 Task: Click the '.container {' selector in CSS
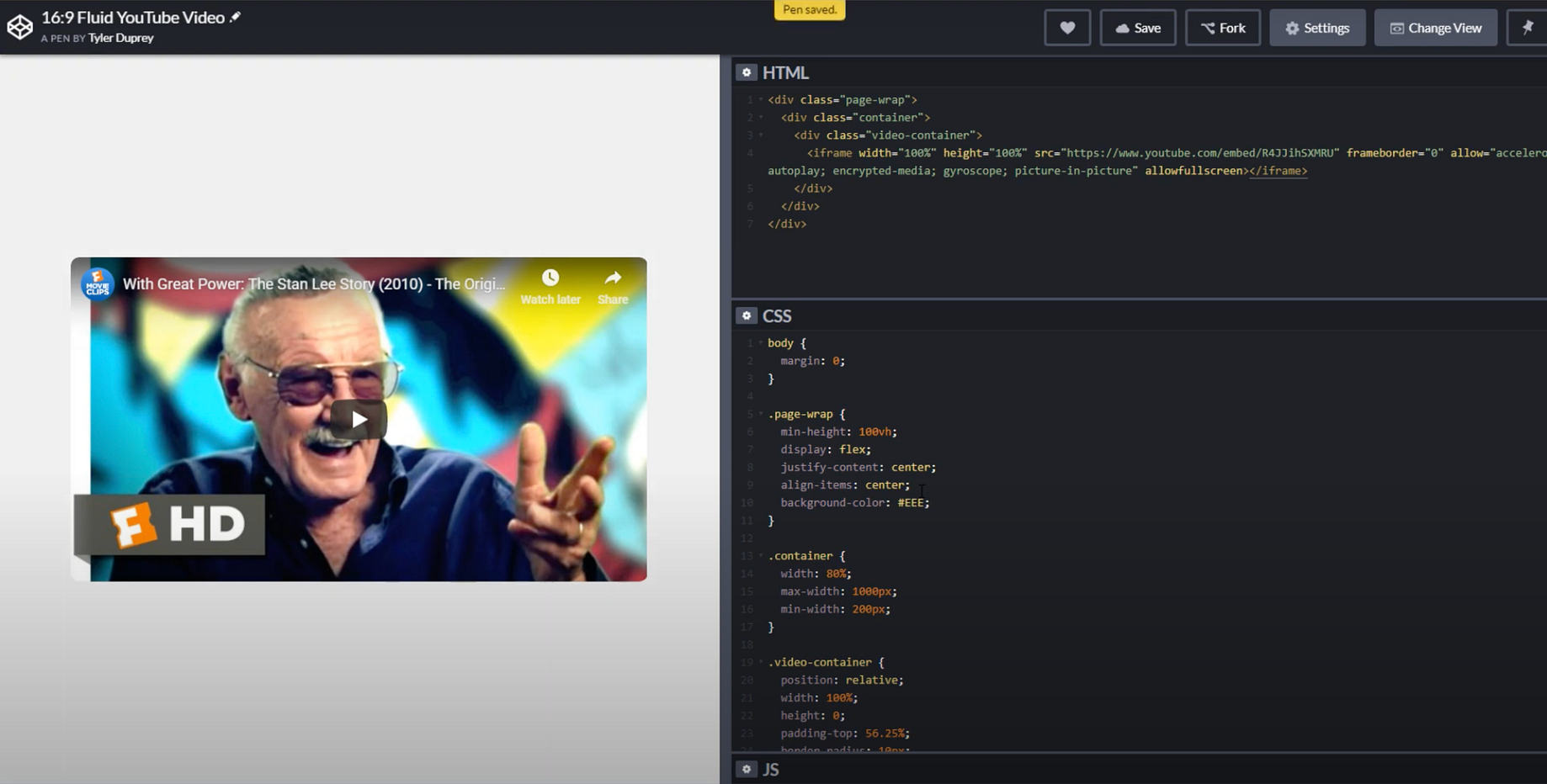click(x=806, y=555)
